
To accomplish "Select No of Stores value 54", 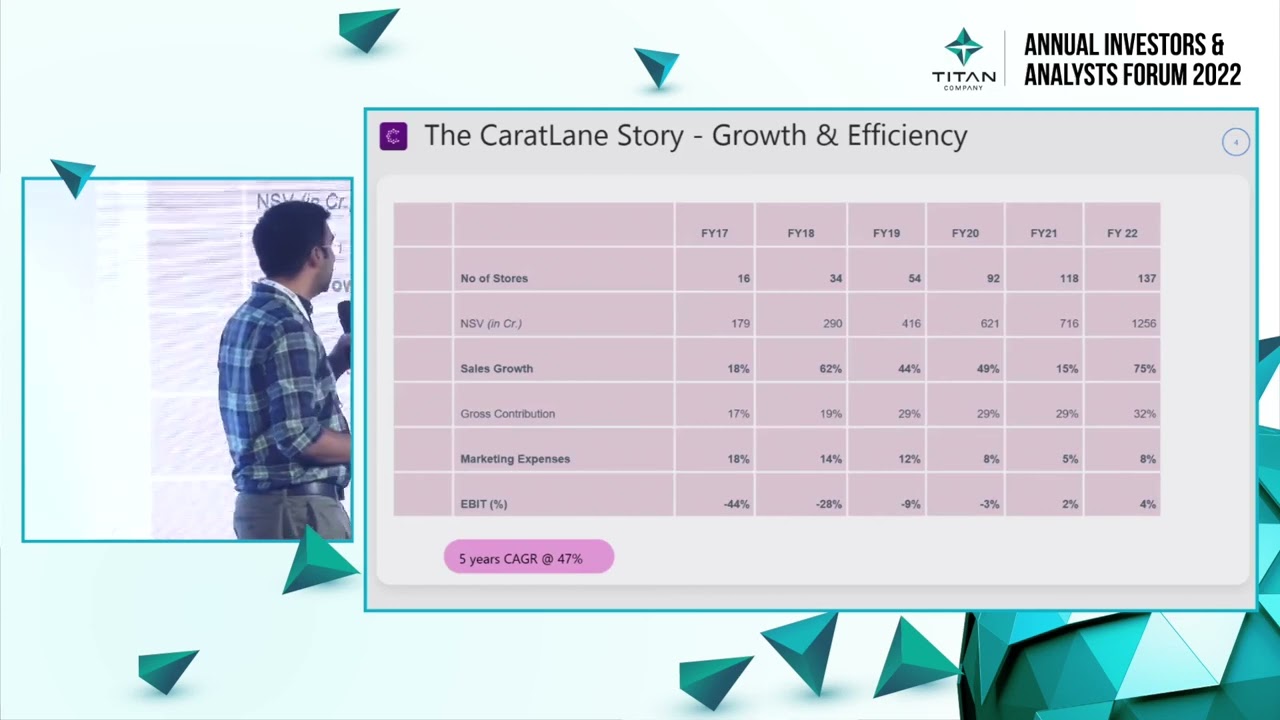I will pos(914,278).
